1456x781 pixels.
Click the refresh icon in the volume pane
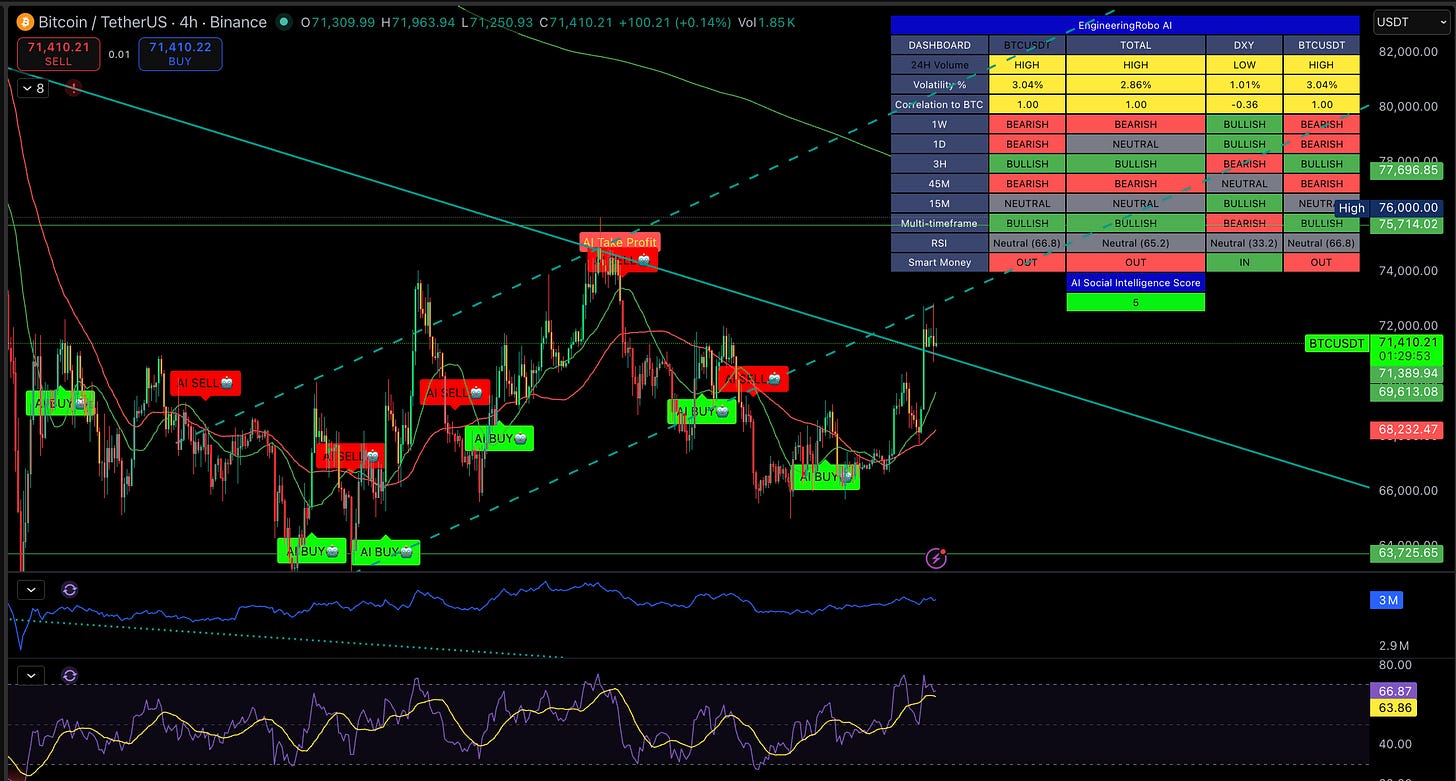(69, 590)
